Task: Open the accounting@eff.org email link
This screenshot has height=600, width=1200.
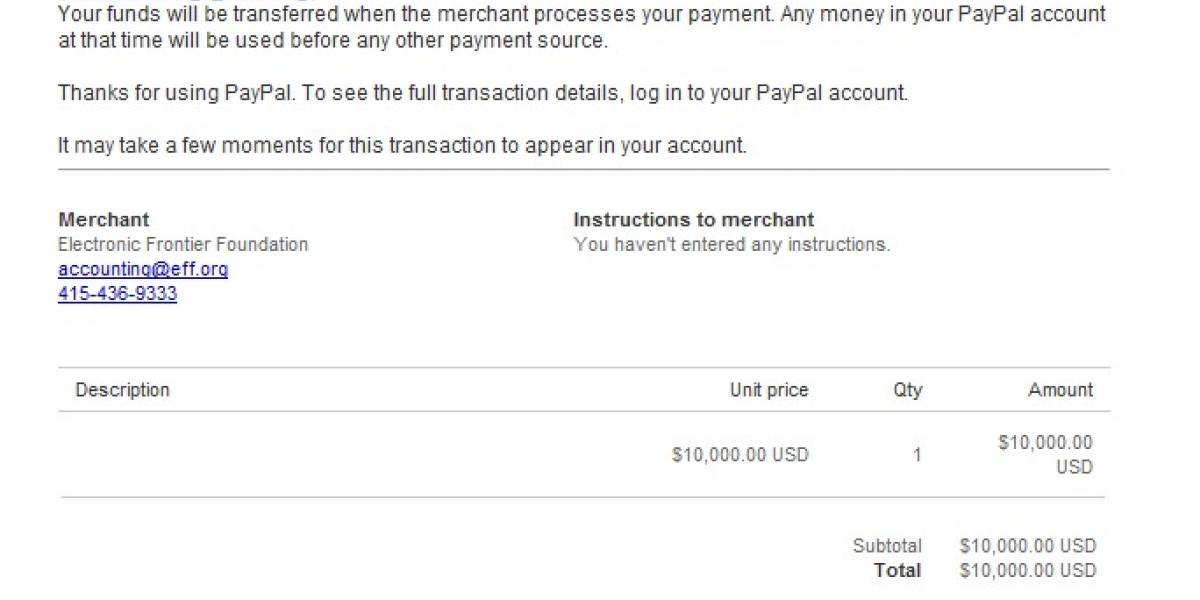Action: (143, 270)
